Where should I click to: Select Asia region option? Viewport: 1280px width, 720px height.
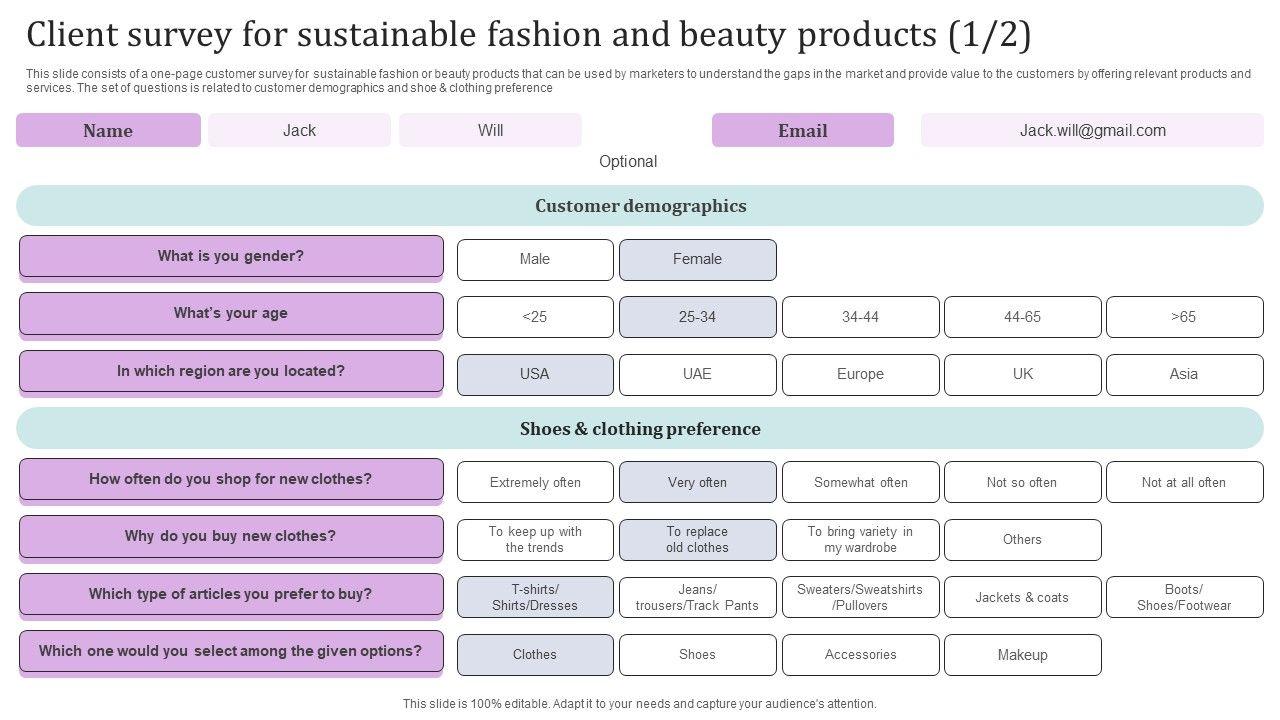pyautogui.click(x=1184, y=374)
